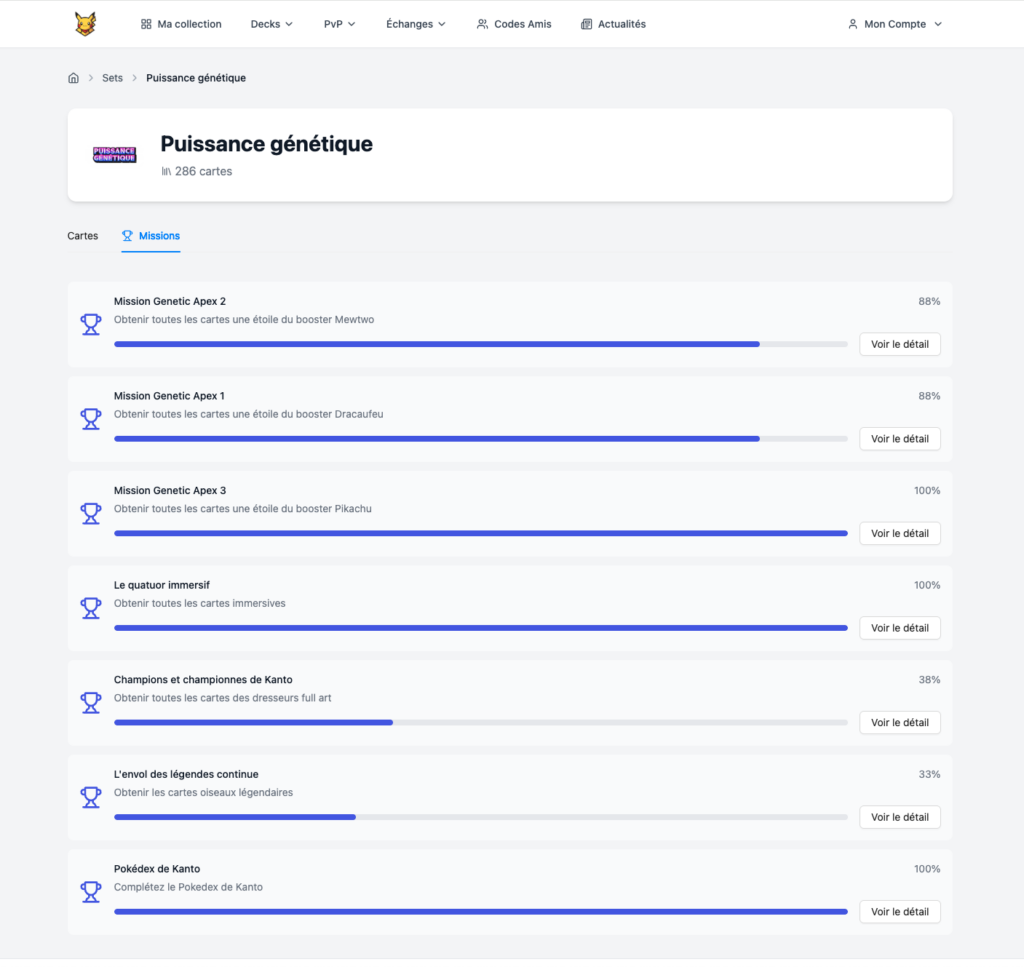Click the Le quatuor immersif title

[162, 585]
